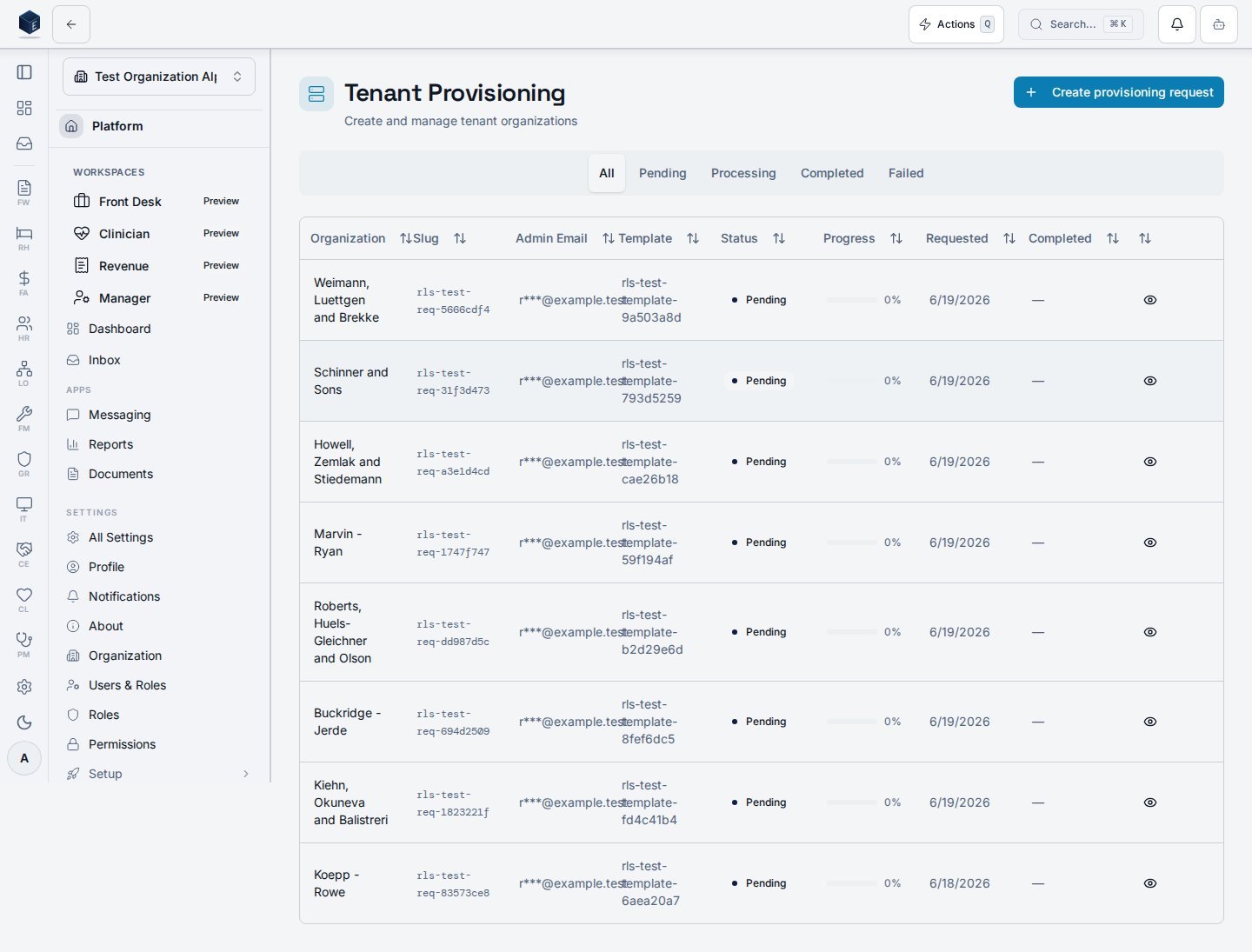Open the Actions button
Image resolution: width=1252 pixels, height=952 pixels.
[x=956, y=24]
